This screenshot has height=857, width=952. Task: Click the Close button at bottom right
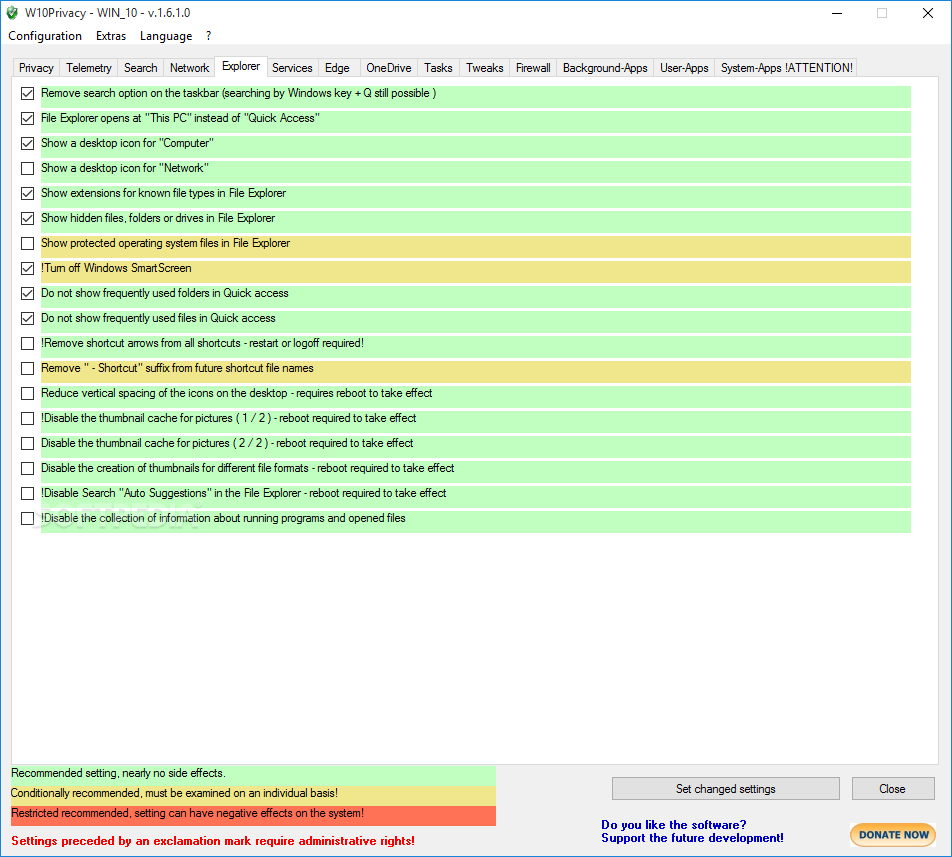click(x=892, y=788)
